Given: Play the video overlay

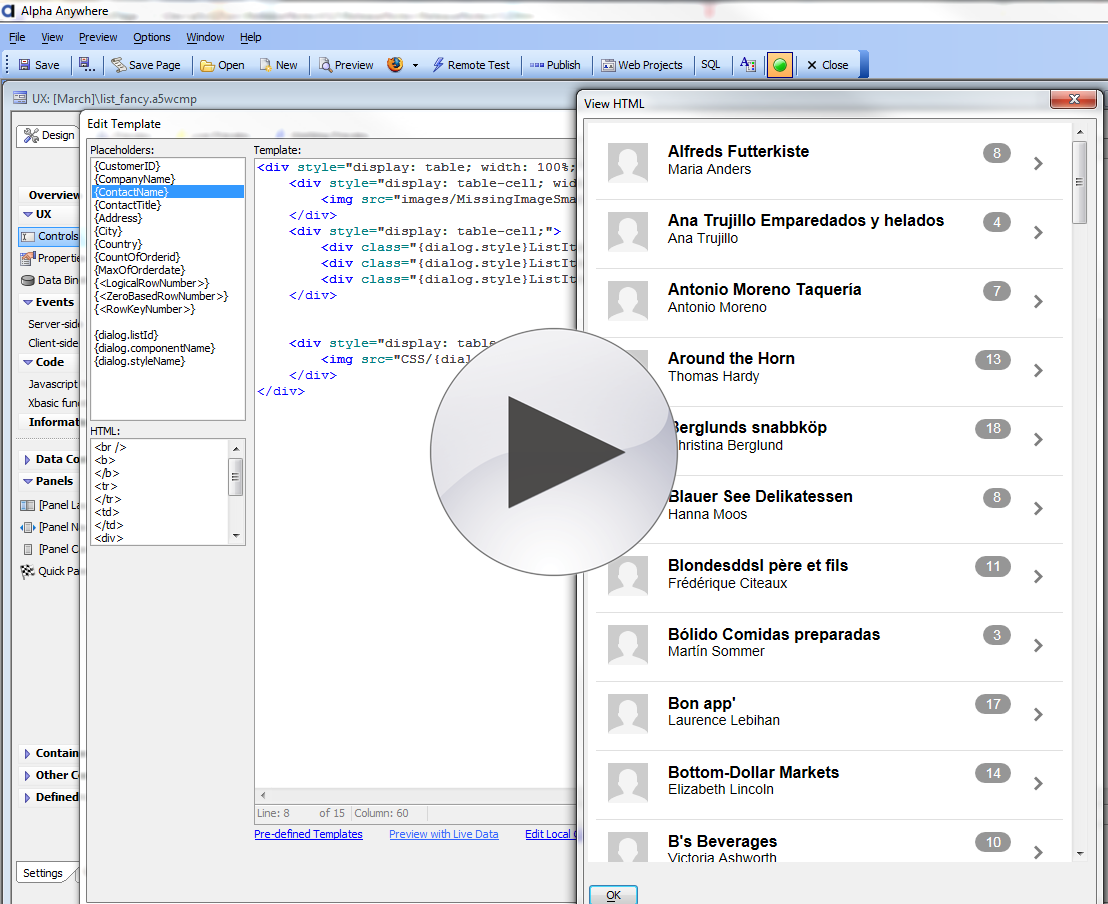Looking at the screenshot, I should click(x=554, y=452).
